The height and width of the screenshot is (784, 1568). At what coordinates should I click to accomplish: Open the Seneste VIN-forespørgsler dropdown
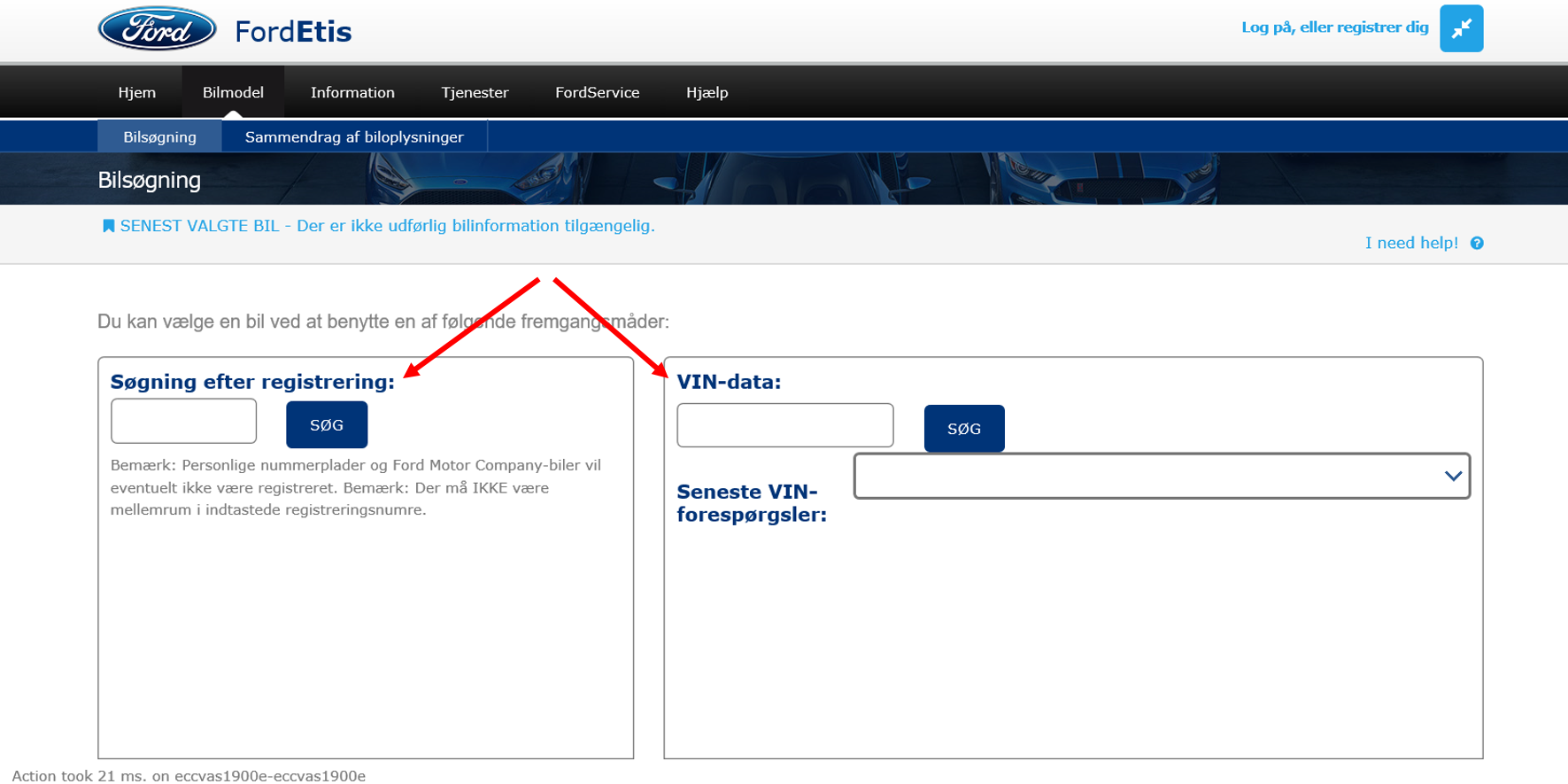pos(1162,476)
